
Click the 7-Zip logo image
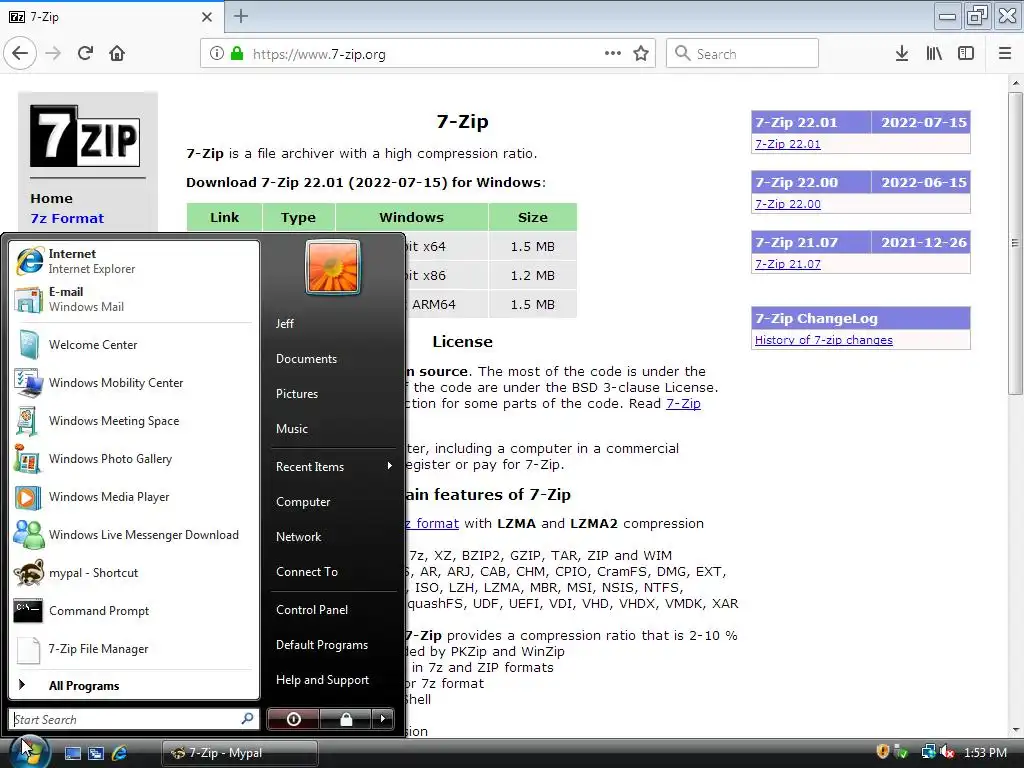pyautogui.click(x=85, y=136)
